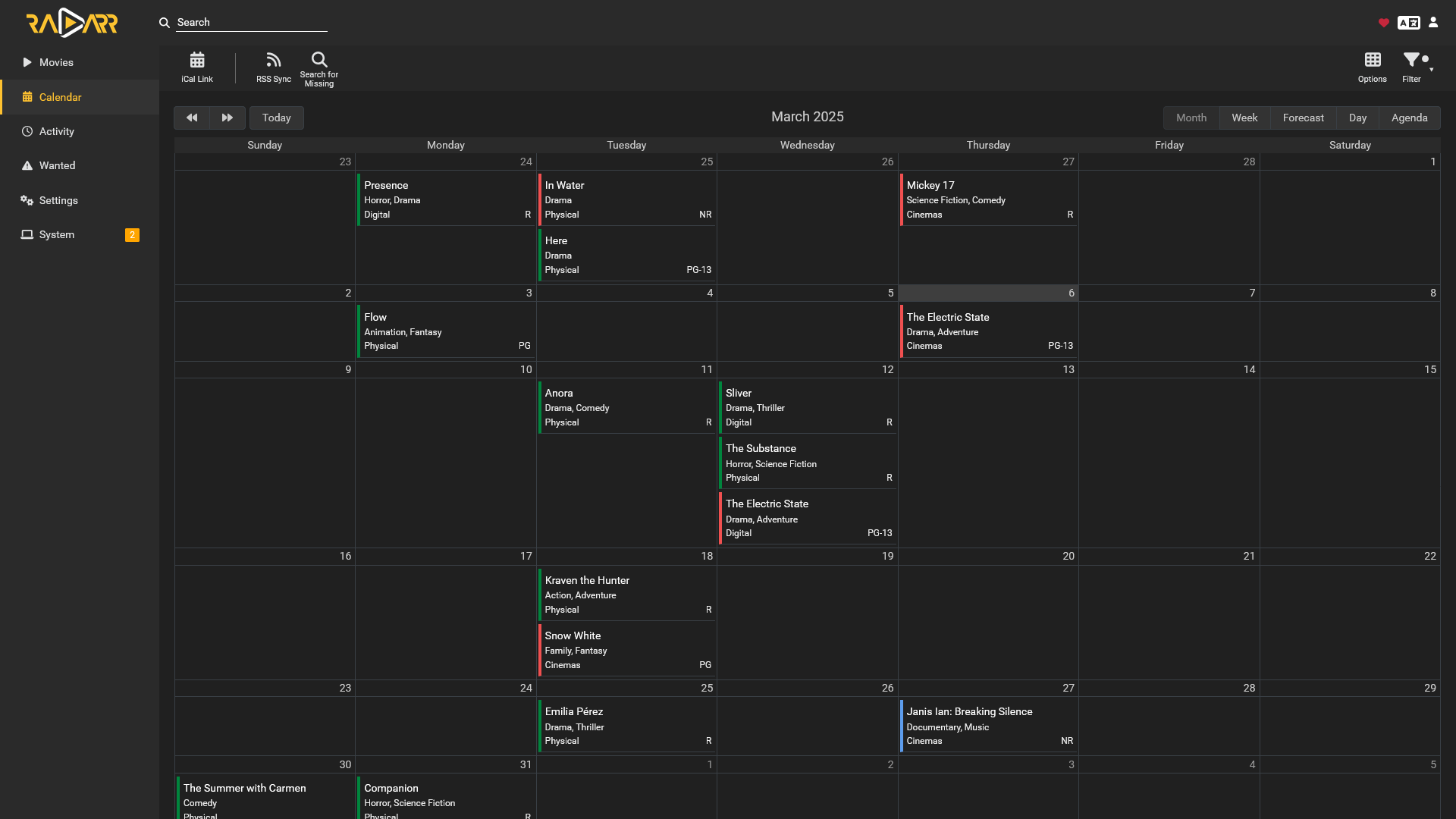The image size is (1456, 819).
Task: Focus the Search input field
Action: 252,23
